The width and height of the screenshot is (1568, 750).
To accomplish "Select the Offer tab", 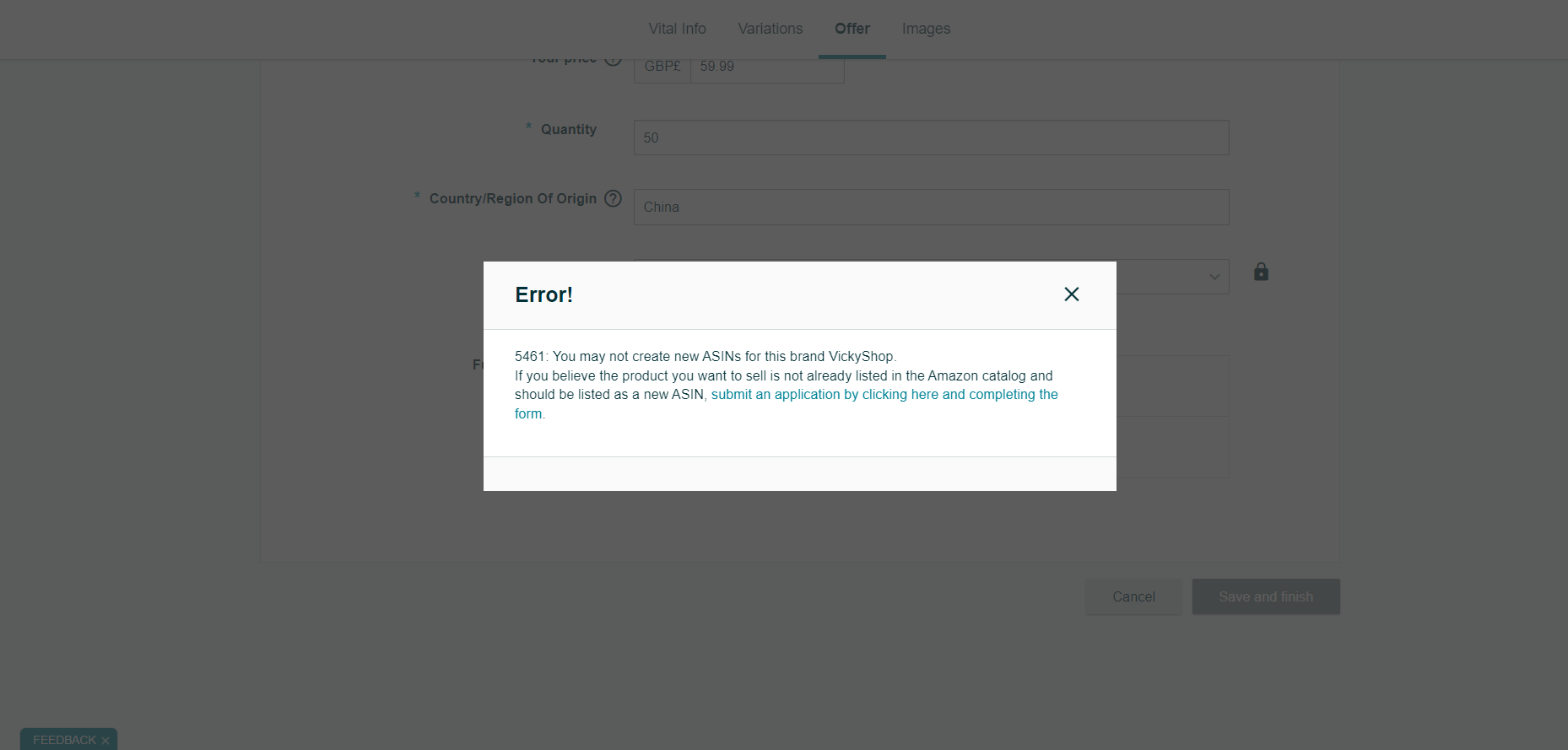I will 852,29.
